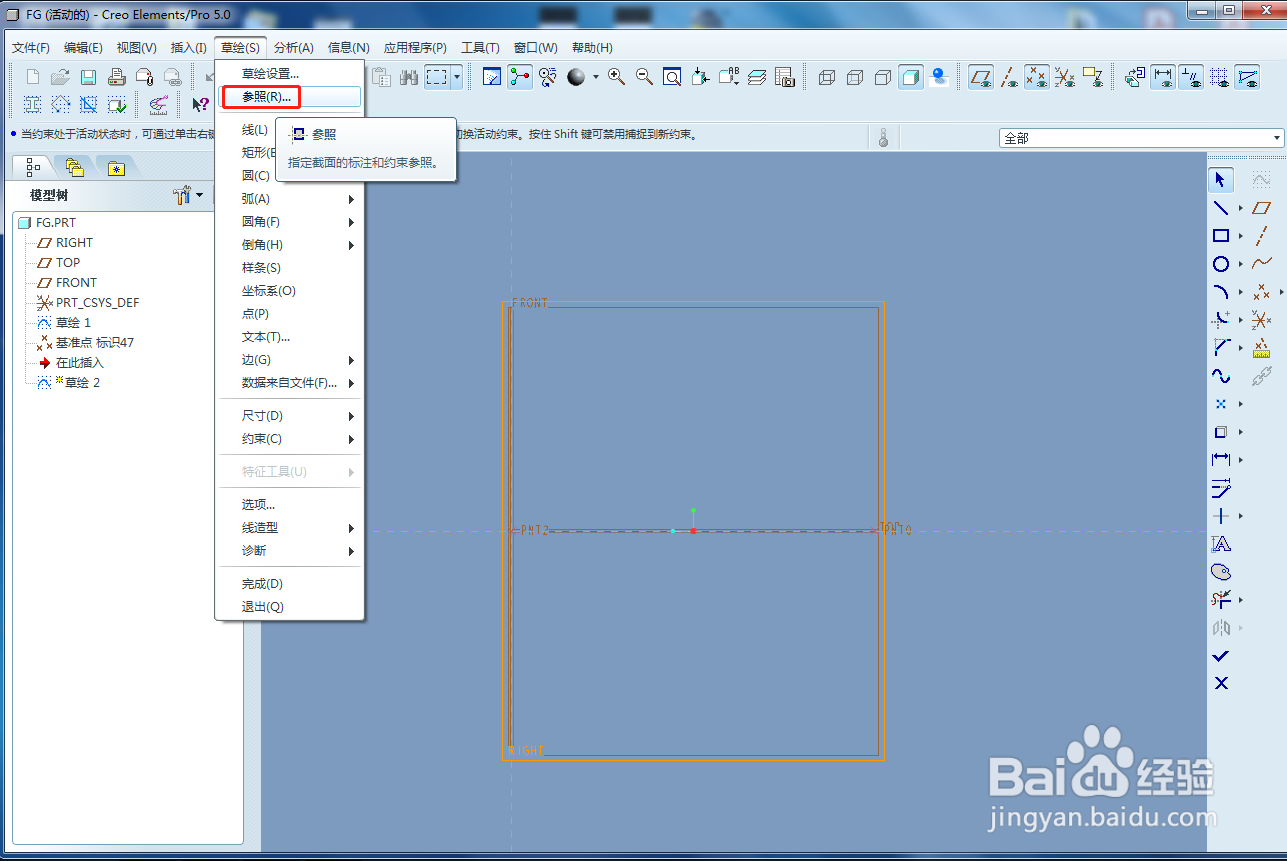The width and height of the screenshot is (1287, 861).
Task: Open the layers icon in toolbar
Action: click(757, 77)
